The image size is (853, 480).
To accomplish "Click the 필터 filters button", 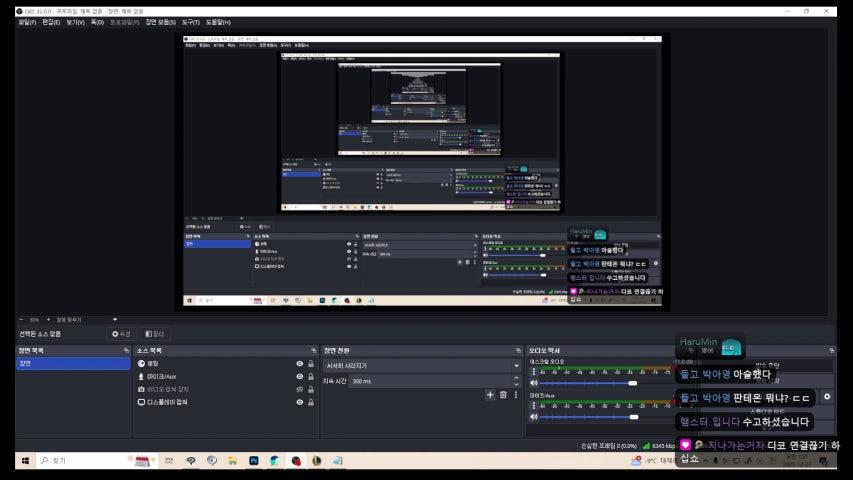I will 155,334.
